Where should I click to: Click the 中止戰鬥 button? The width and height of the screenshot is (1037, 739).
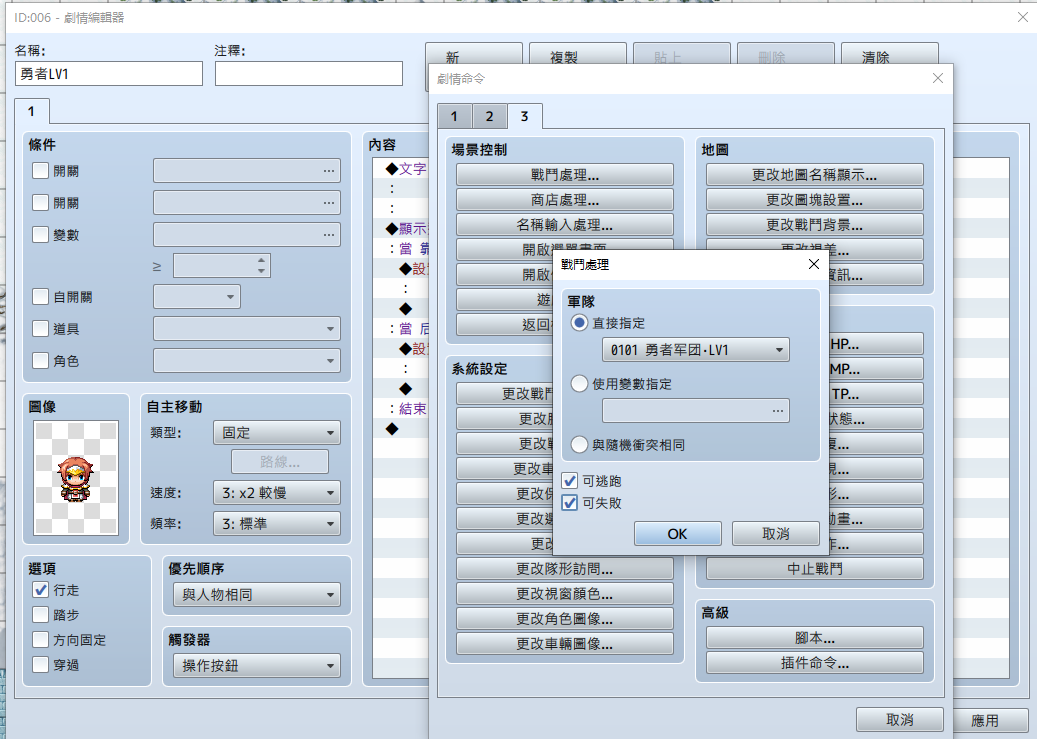point(815,568)
